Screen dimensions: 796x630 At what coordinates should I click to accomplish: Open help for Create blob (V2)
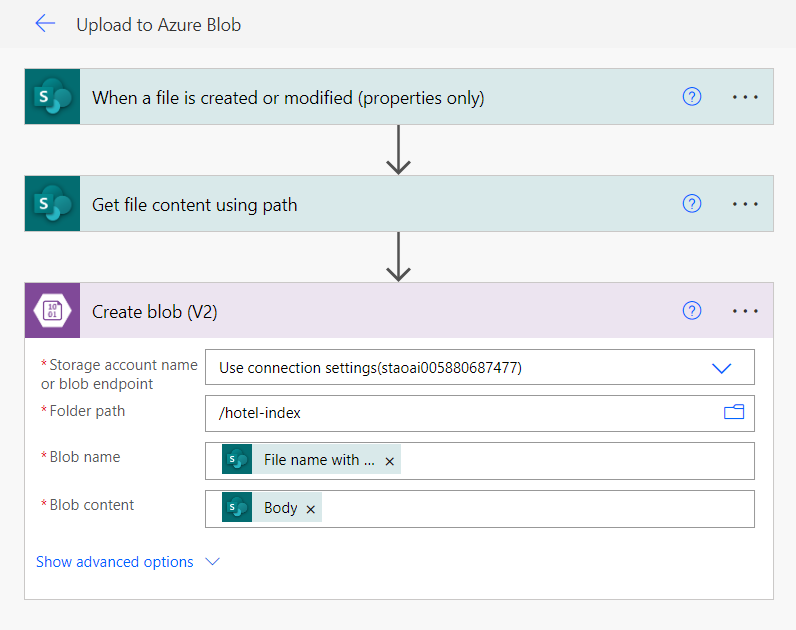pyautogui.click(x=692, y=311)
